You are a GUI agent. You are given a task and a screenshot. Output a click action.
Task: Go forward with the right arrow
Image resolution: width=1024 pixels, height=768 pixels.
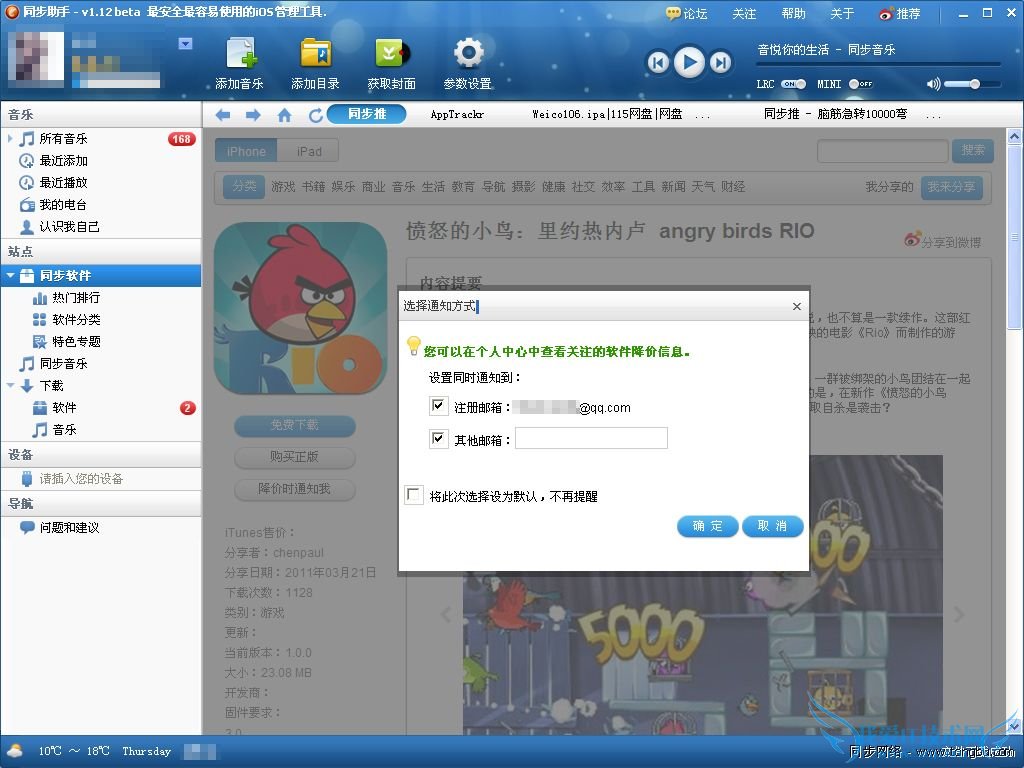[x=253, y=115]
